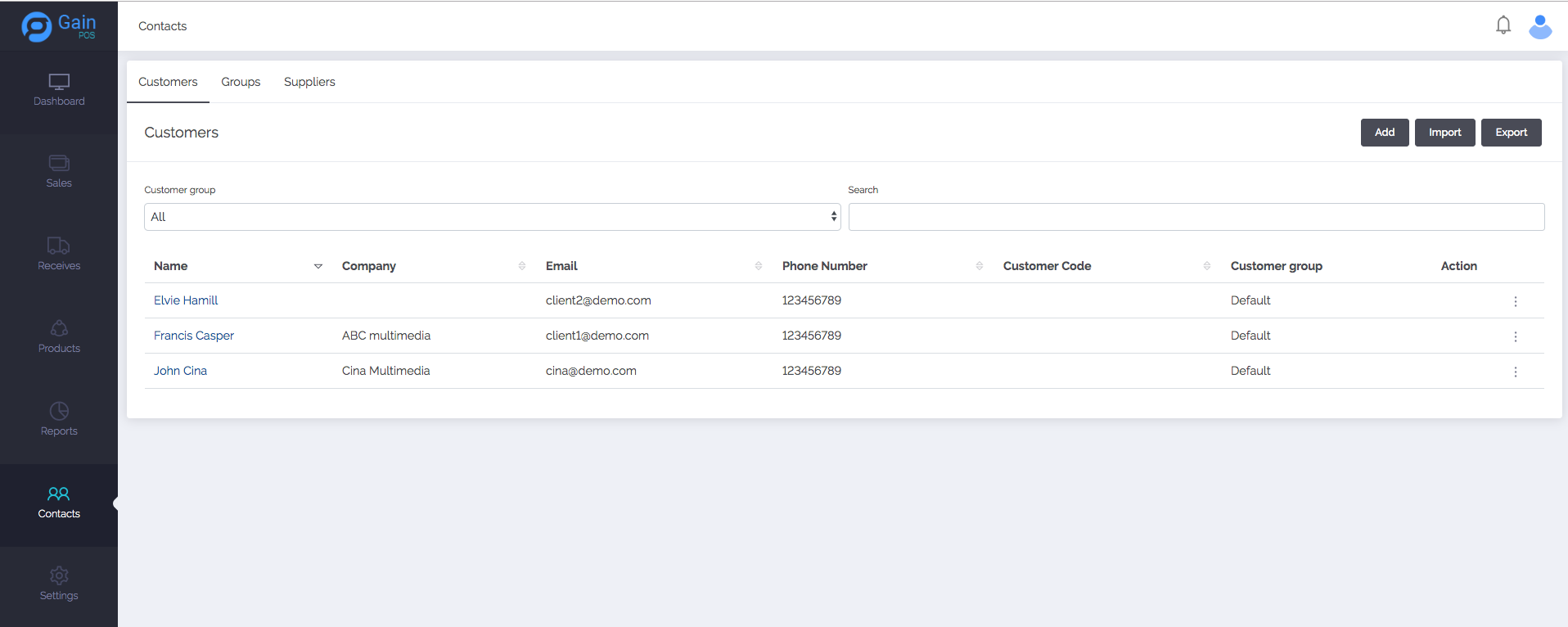The image size is (1568, 627).
Task: Open the Receives truck icon
Action: [59, 246]
